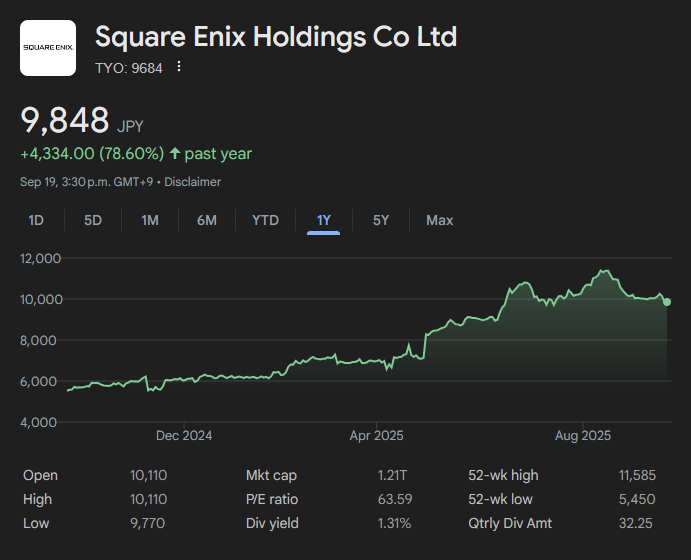Click the Dec 2024 axis label
This screenshot has height=560, width=691.
point(184,436)
